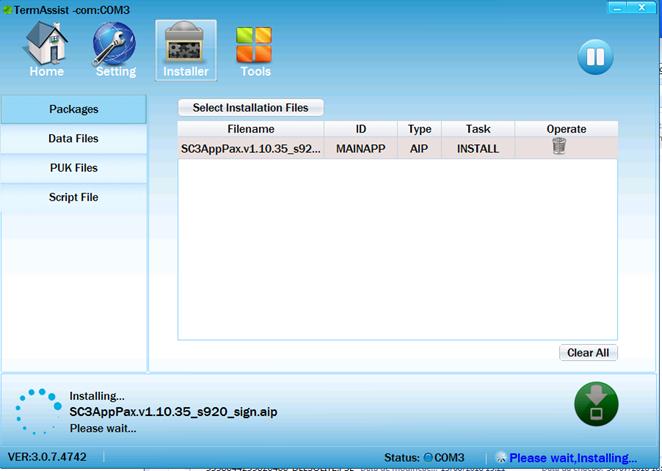Click the installing spinner indicator
662x471 pixels.
point(35,411)
